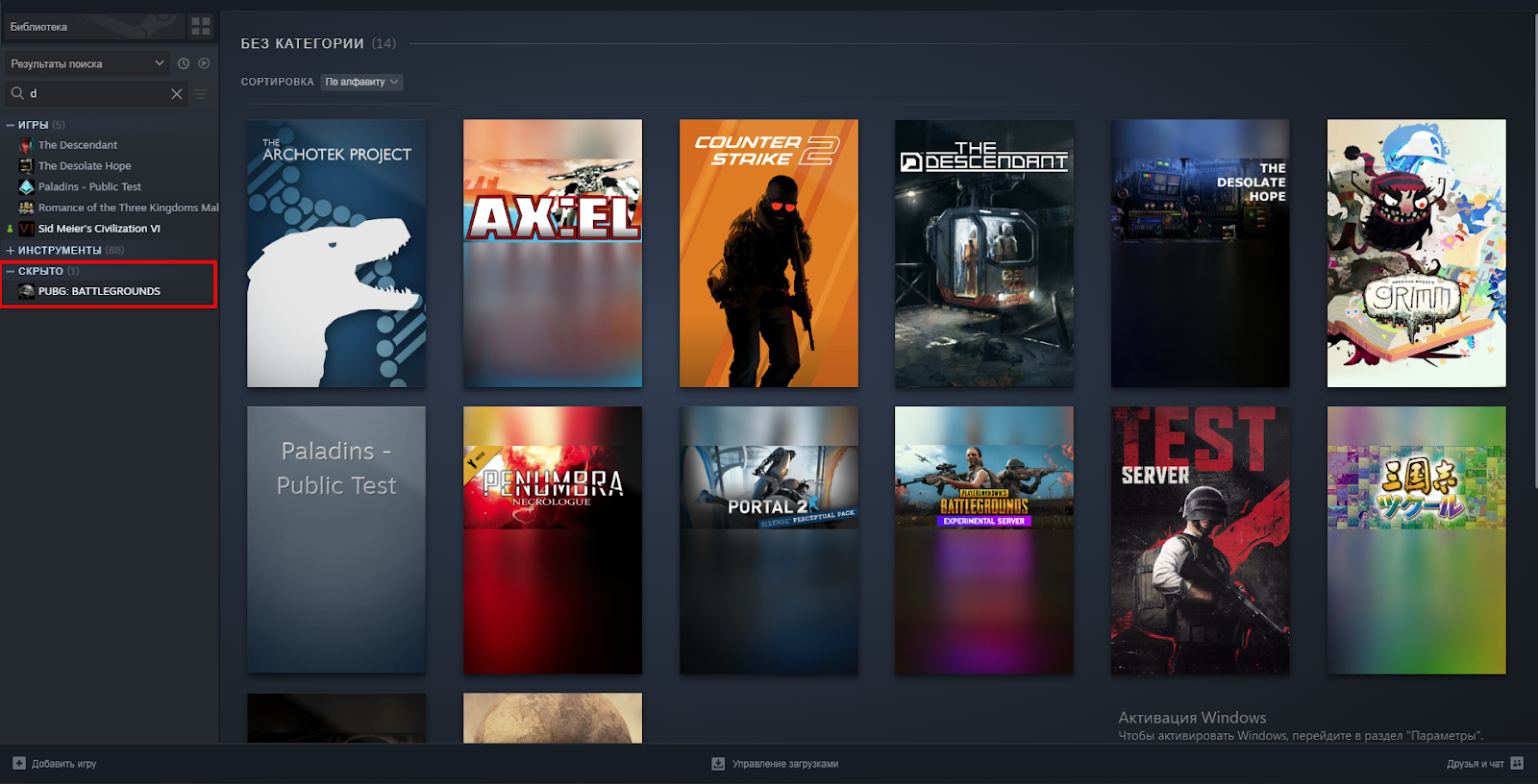The height and width of the screenshot is (784, 1538).
Task: Open the Counter-Strike 2 cover tile
Action: (x=768, y=254)
